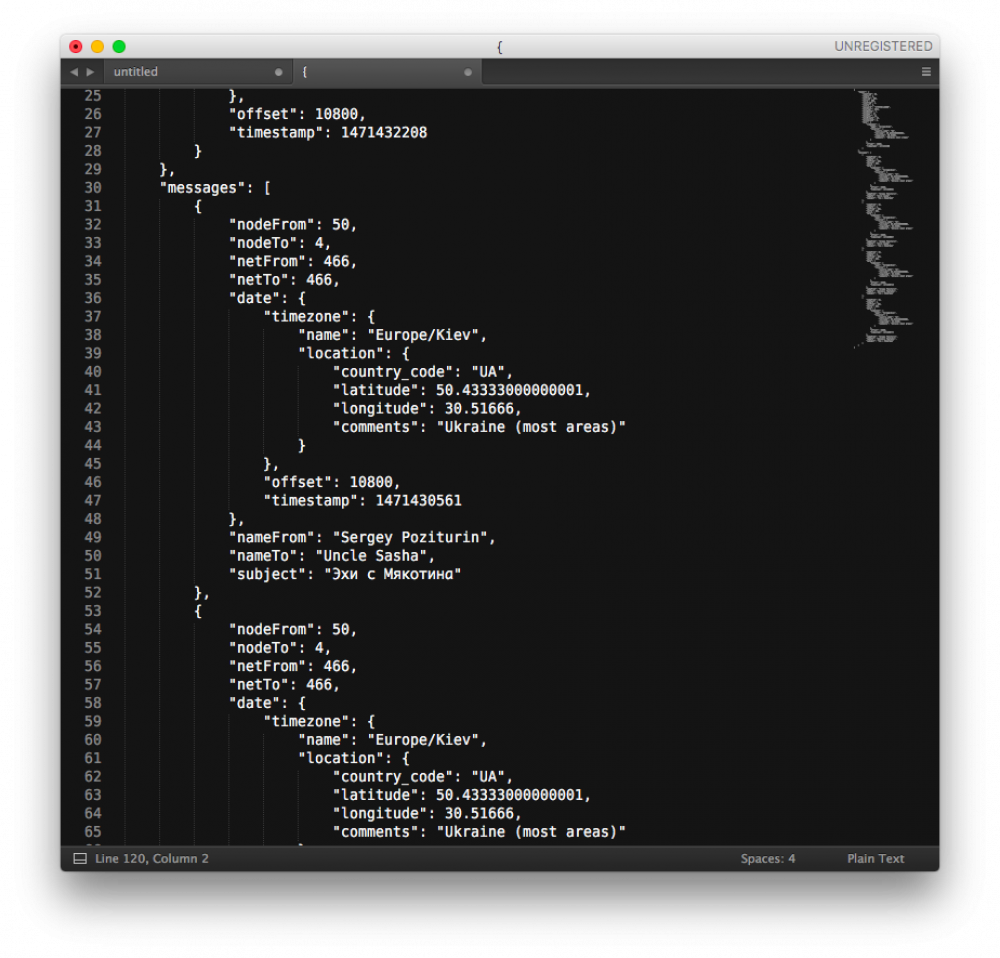
Task: Minimize window with the yellow button
Action: [x=97, y=46]
